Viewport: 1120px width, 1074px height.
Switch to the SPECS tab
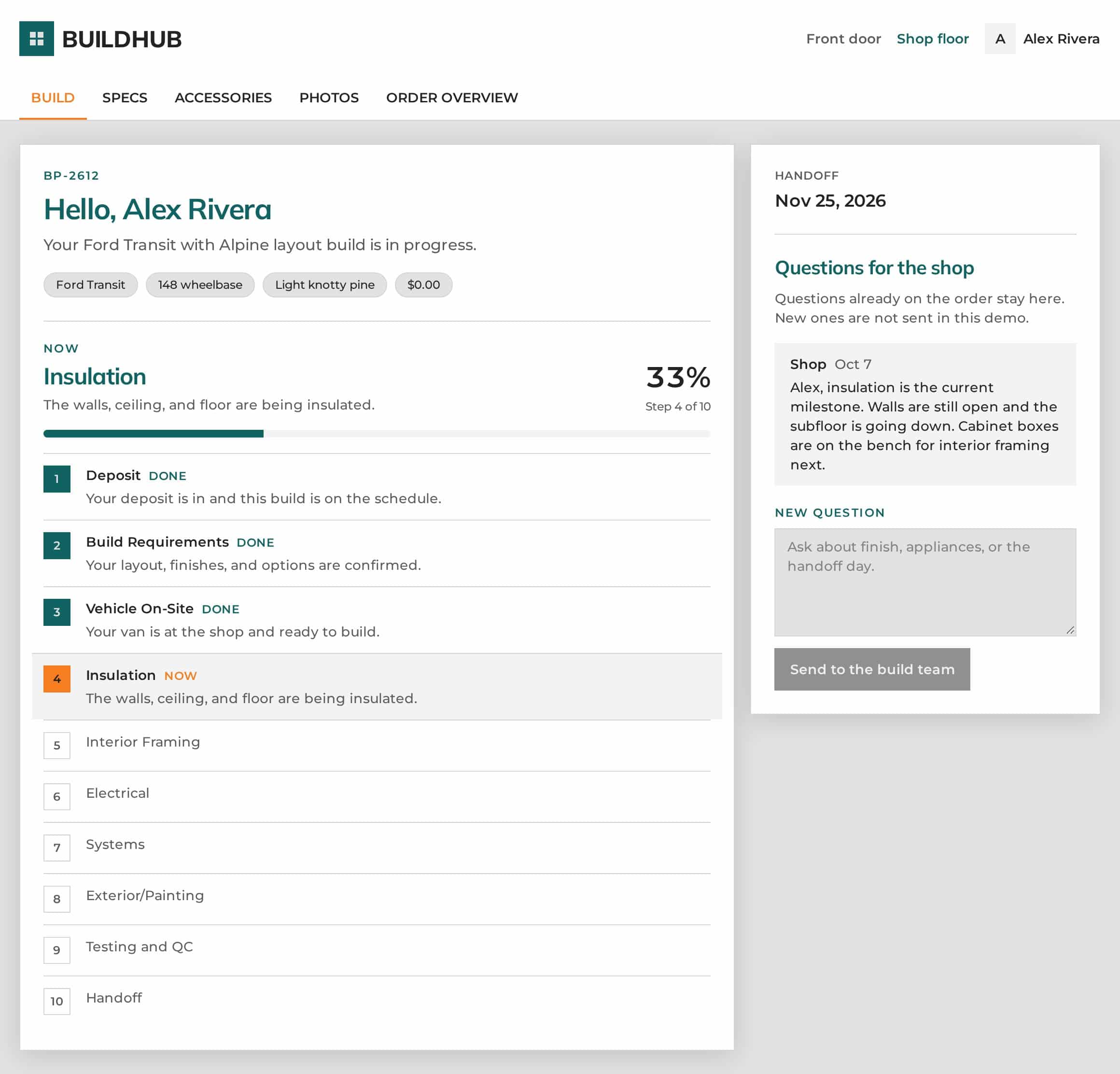click(125, 98)
